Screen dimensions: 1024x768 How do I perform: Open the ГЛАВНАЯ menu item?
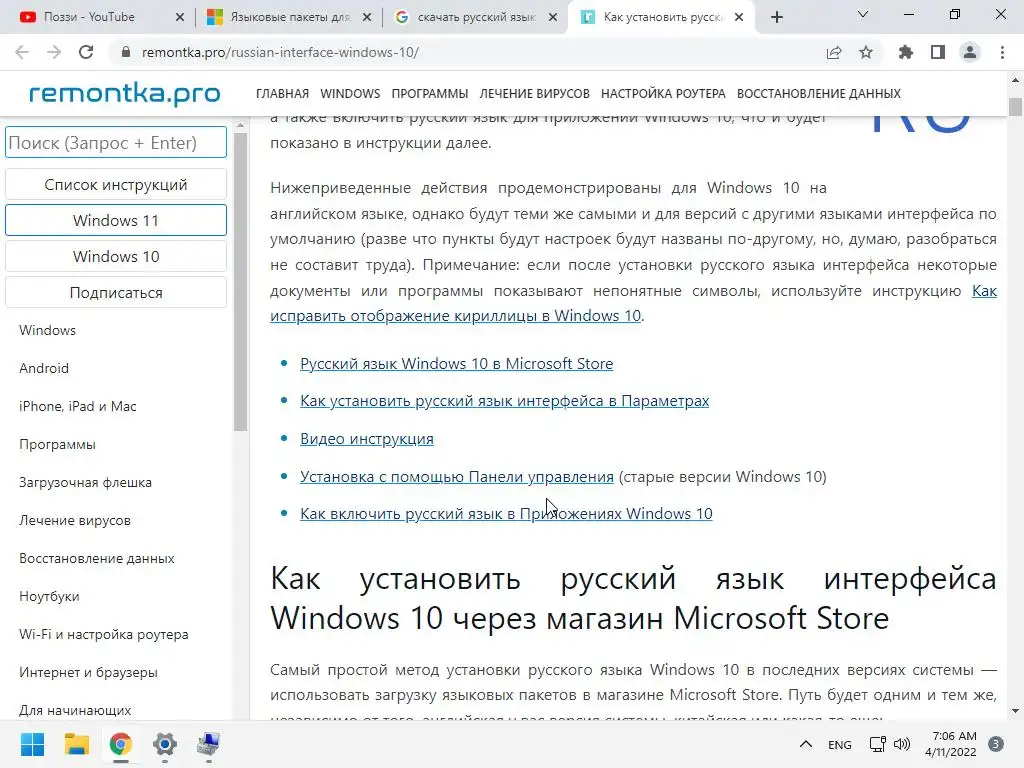(282, 93)
